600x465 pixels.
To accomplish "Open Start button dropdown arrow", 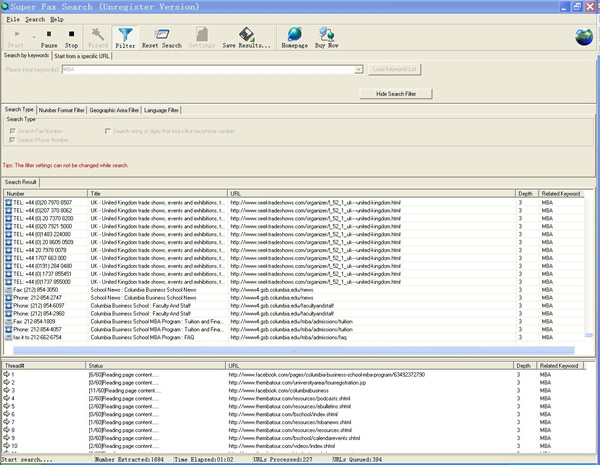I will tap(33, 37).
